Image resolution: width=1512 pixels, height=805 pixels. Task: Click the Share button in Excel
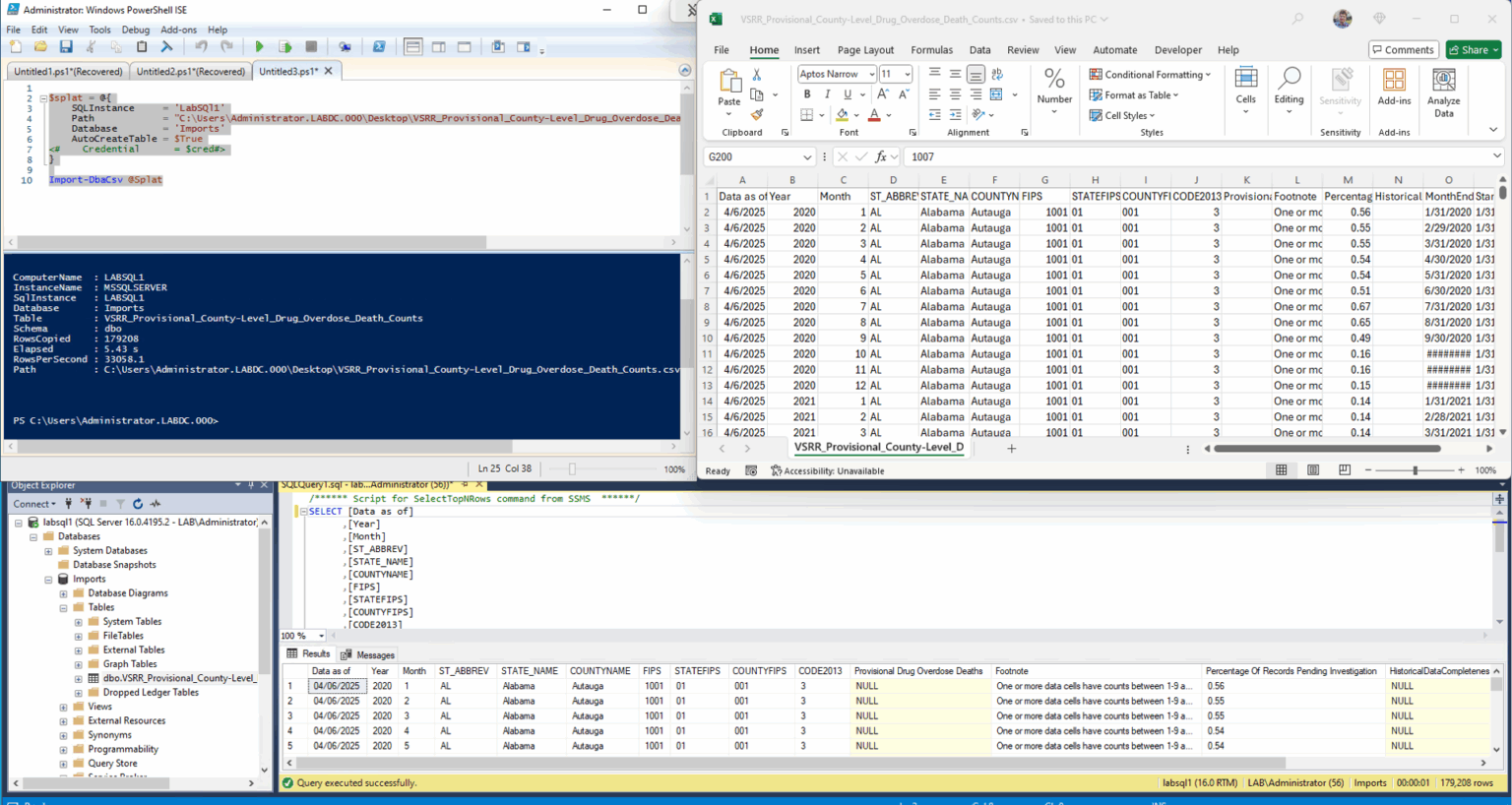click(x=1473, y=49)
